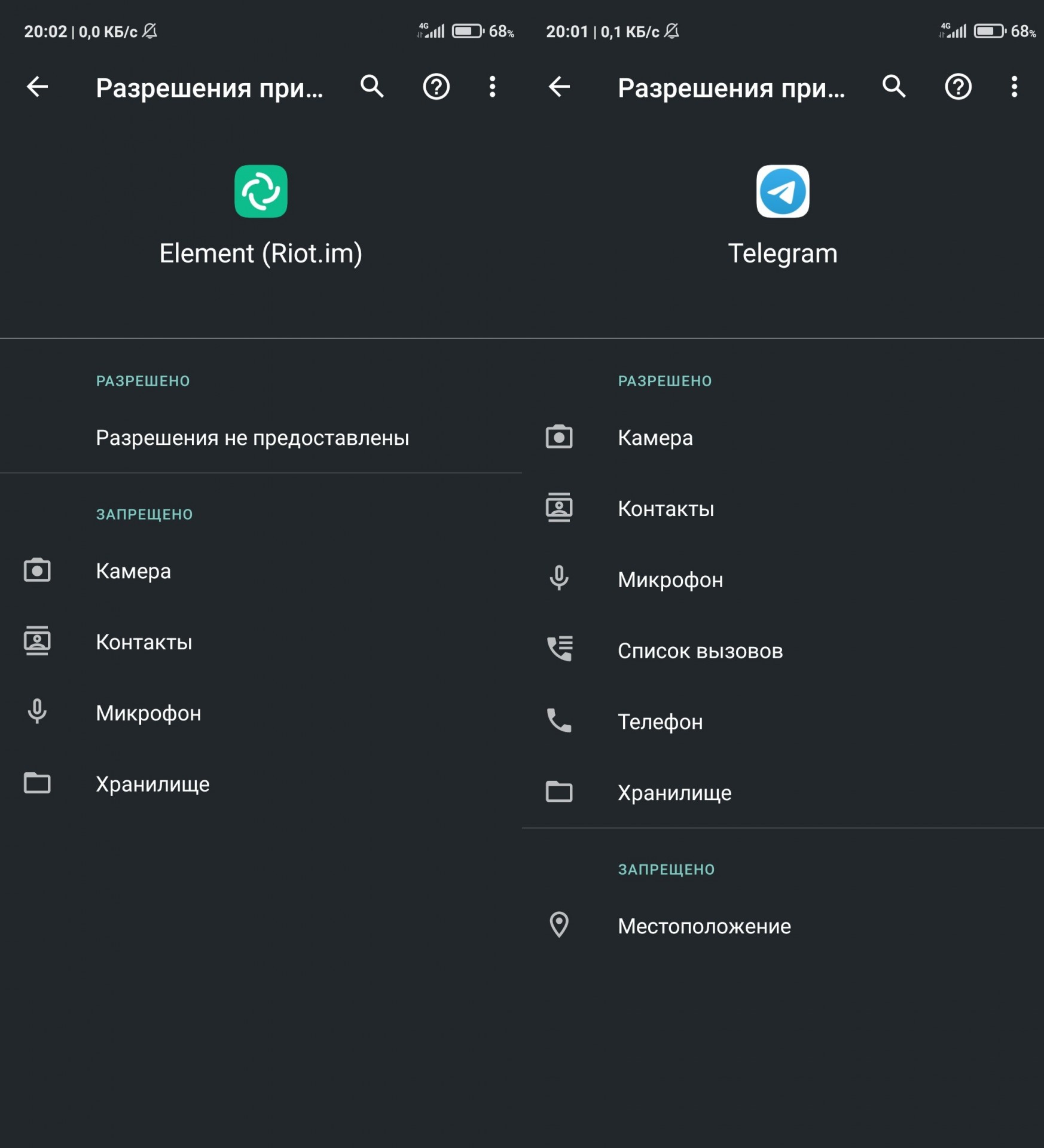The image size is (1044, 1148).
Task: Open help on Telegram permissions screen
Action: (x=958, y=87)
